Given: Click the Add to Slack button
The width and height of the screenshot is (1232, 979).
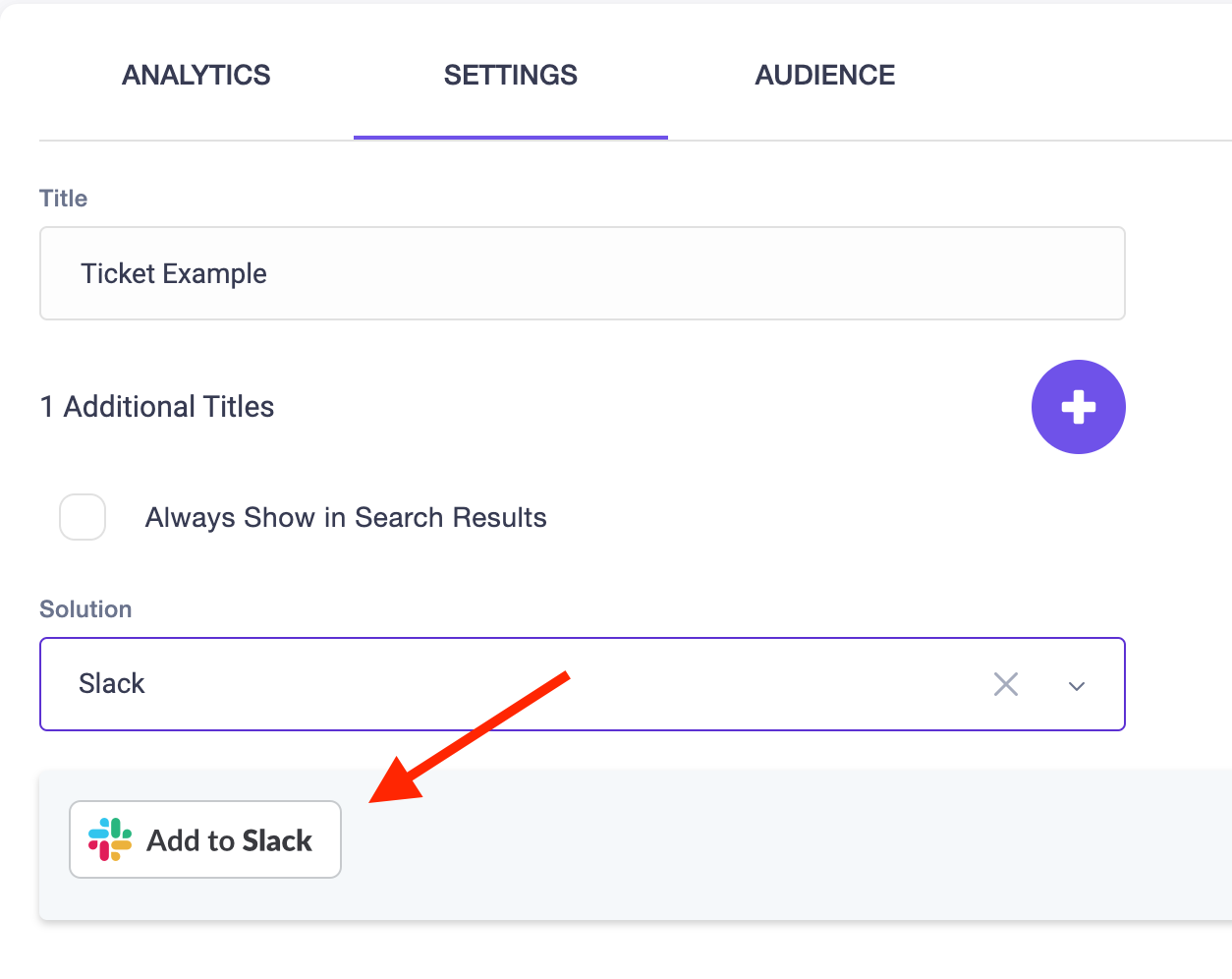Looking at the screenshot, I should click(205, 839).
